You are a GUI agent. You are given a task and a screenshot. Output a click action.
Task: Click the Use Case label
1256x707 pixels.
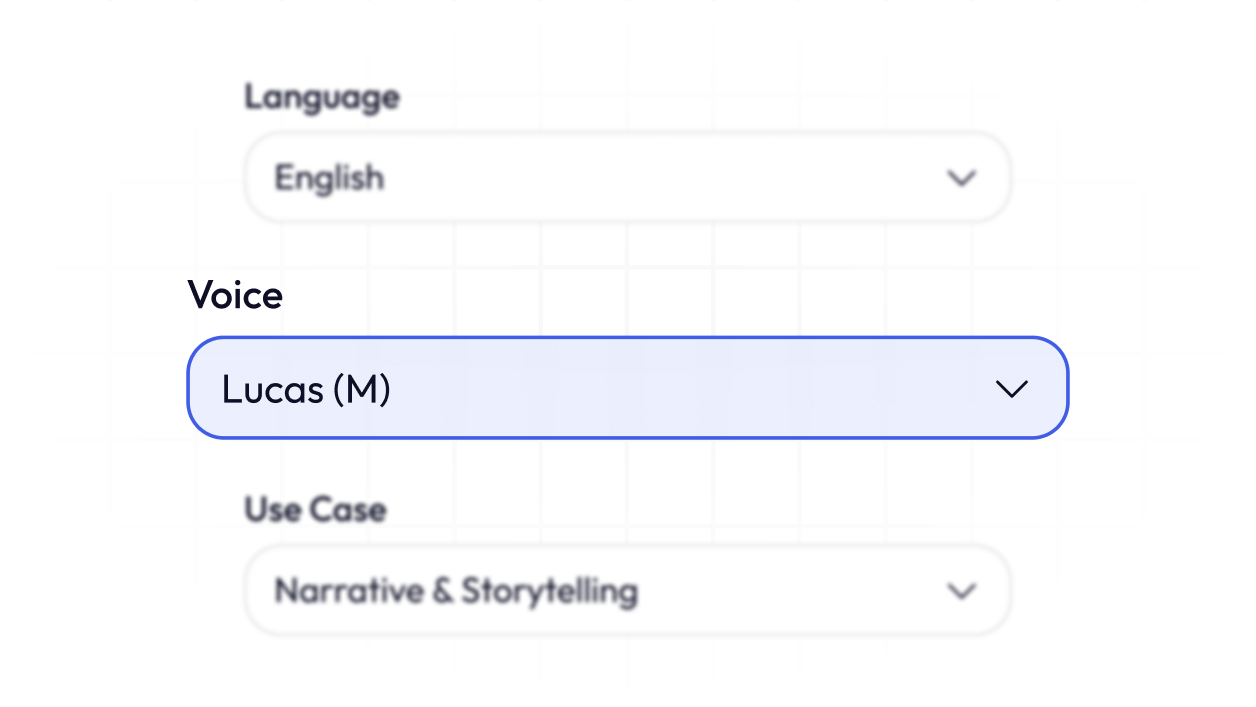click(x=314, y=509)
